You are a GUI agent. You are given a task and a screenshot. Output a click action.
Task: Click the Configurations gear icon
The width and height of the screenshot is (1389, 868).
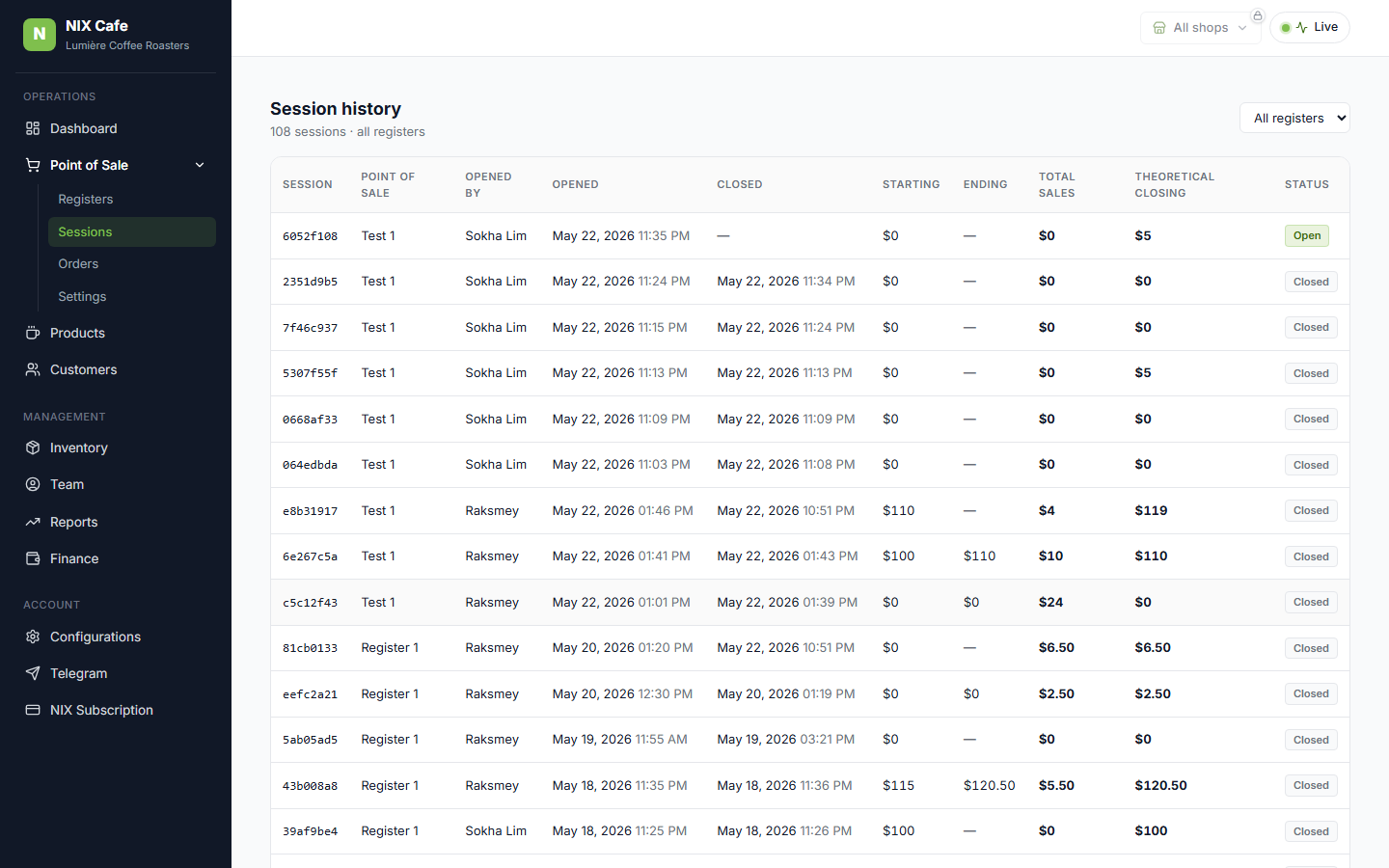click(33, 637)
